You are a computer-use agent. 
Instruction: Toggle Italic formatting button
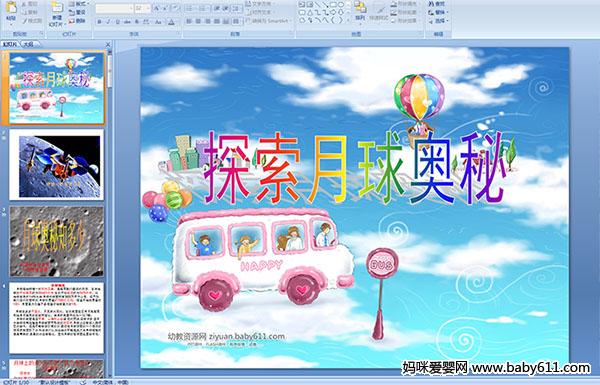(108, 22)
